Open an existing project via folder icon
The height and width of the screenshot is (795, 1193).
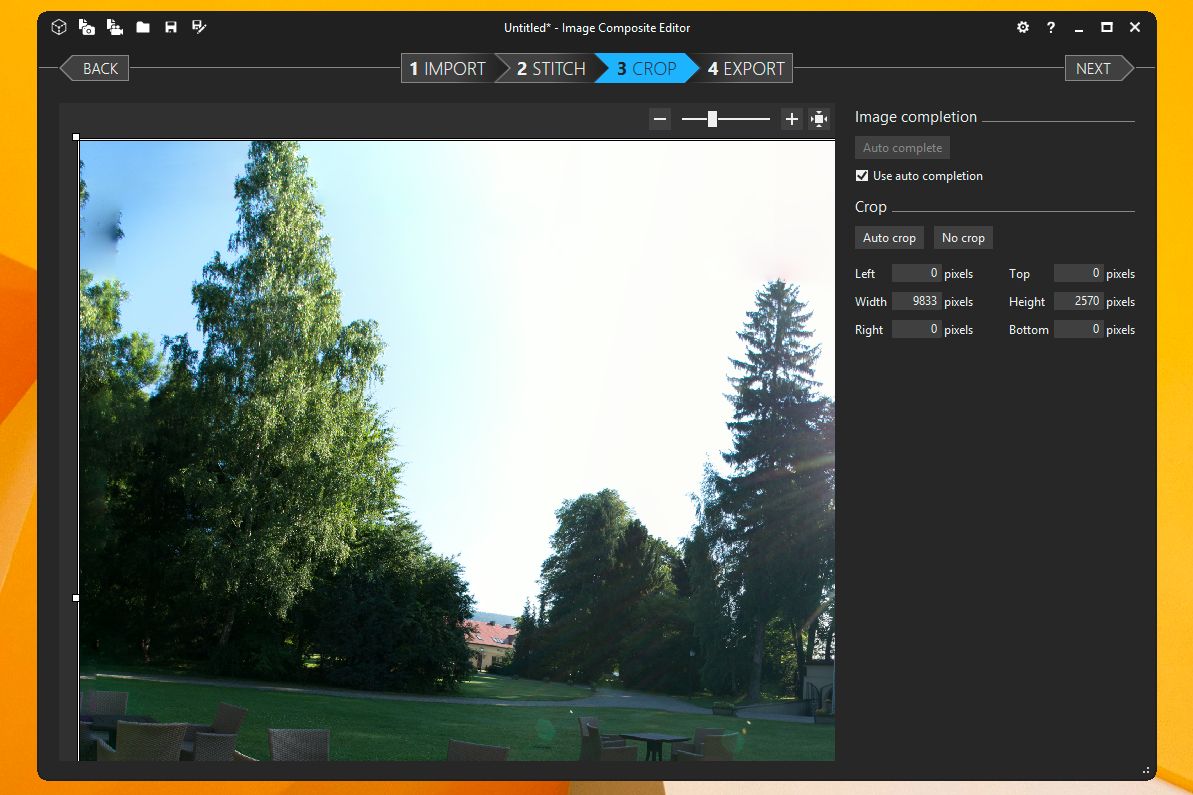[x=142, y=27]
